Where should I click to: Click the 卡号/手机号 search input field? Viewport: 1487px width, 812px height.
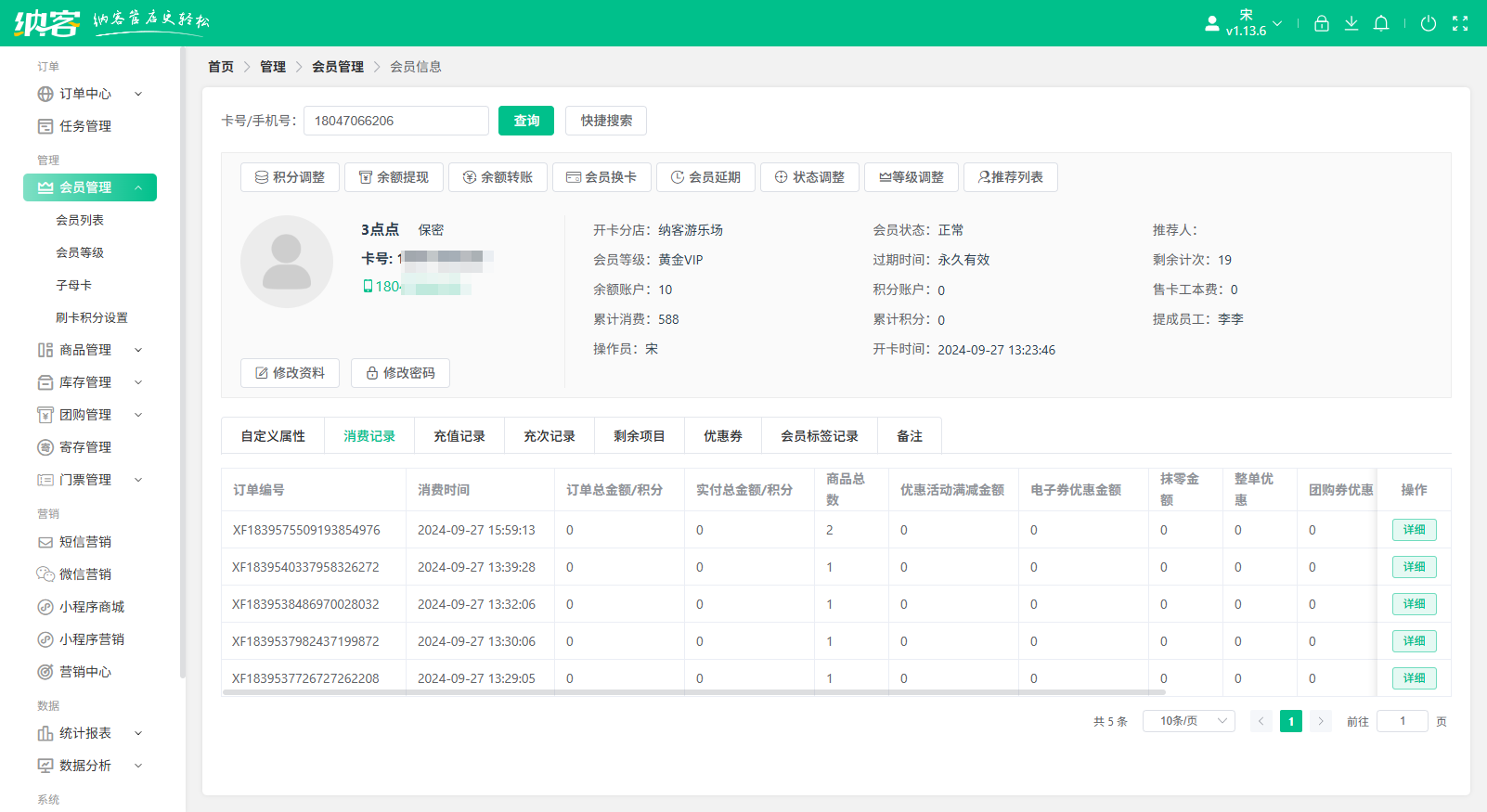click(396, 121)
